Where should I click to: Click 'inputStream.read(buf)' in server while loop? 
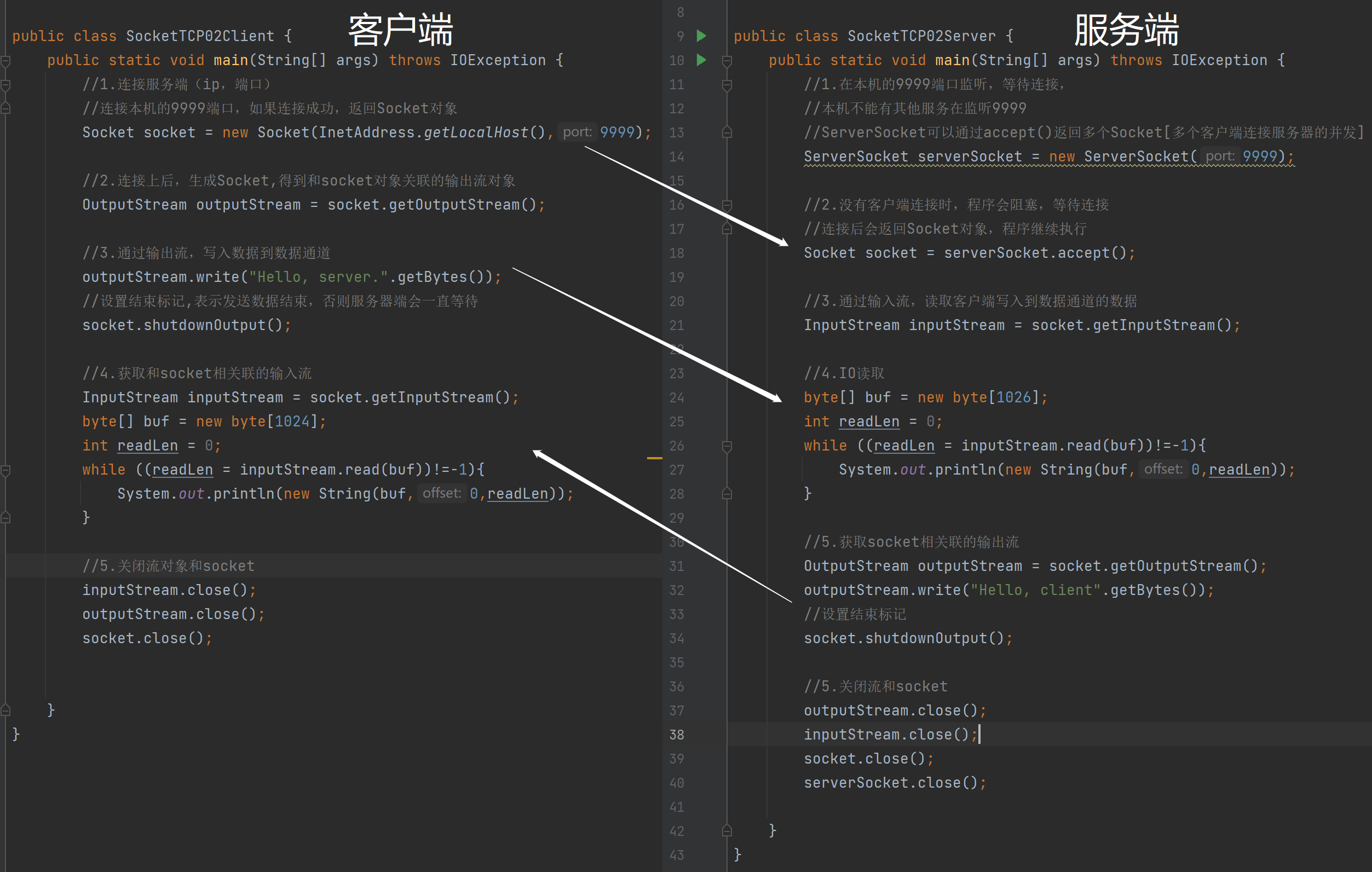click(x=1053, y=446)
